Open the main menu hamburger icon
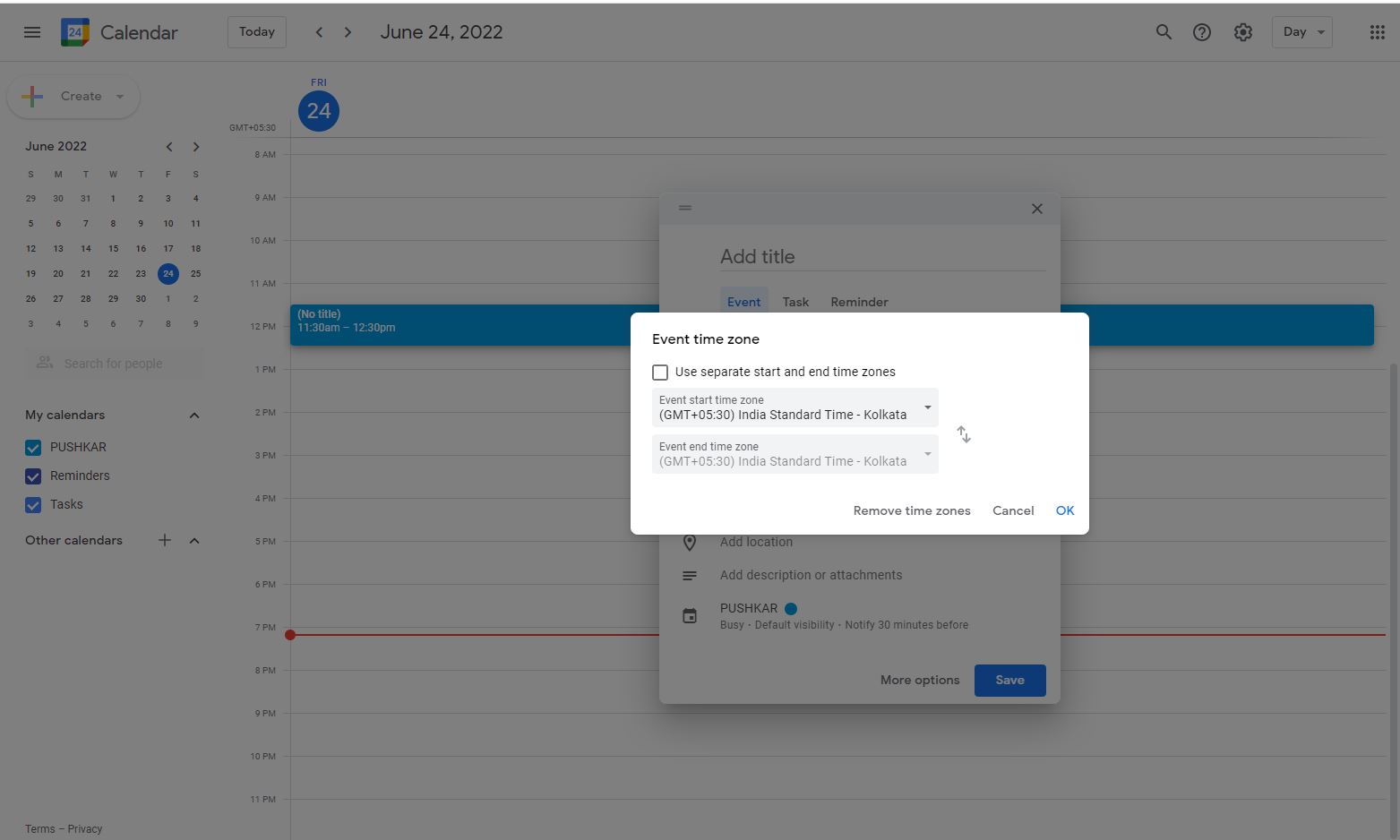This screenshot has width=1400, height=840. 32,32
